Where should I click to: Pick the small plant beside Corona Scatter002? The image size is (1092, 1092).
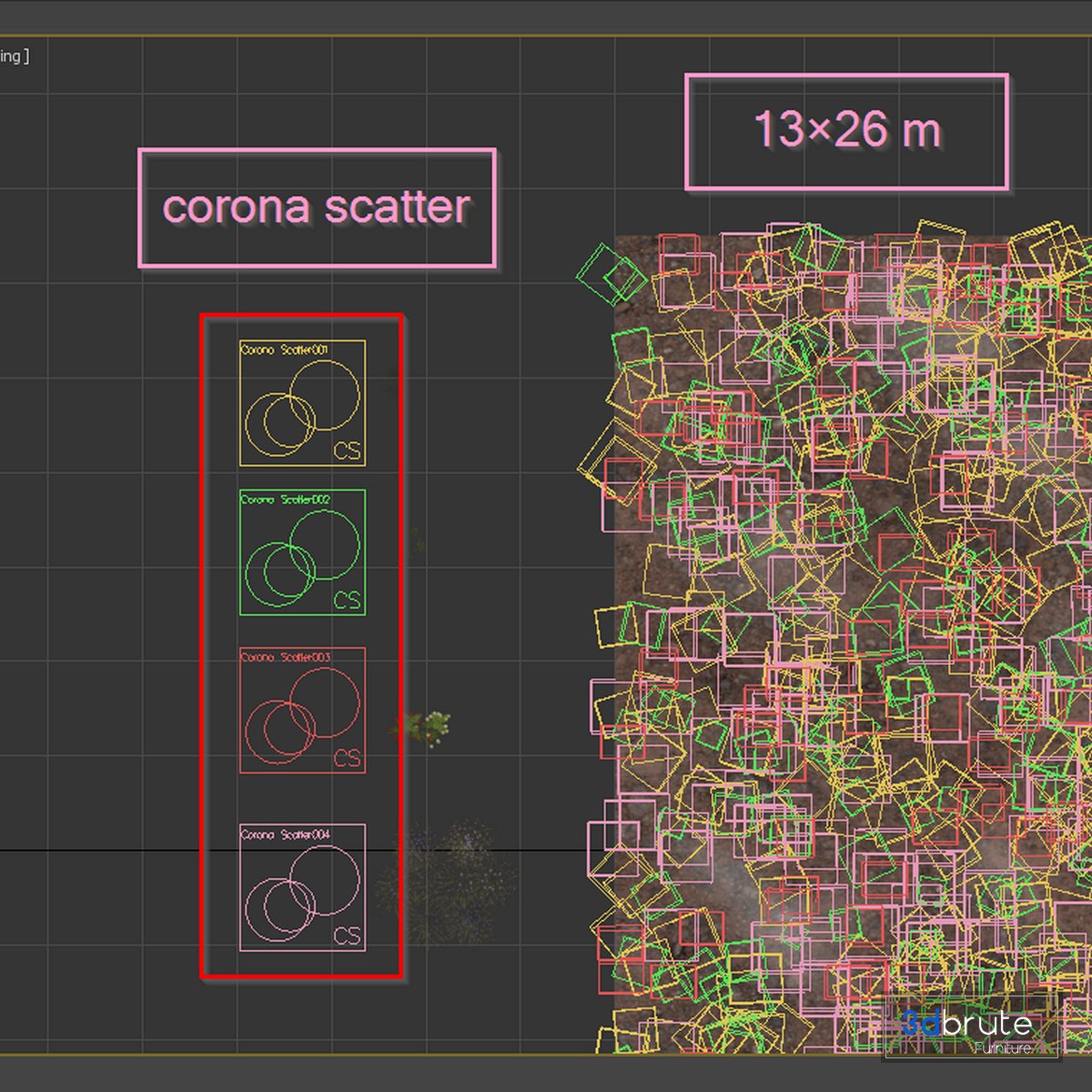pyautogui.click(x=417, y=543)
